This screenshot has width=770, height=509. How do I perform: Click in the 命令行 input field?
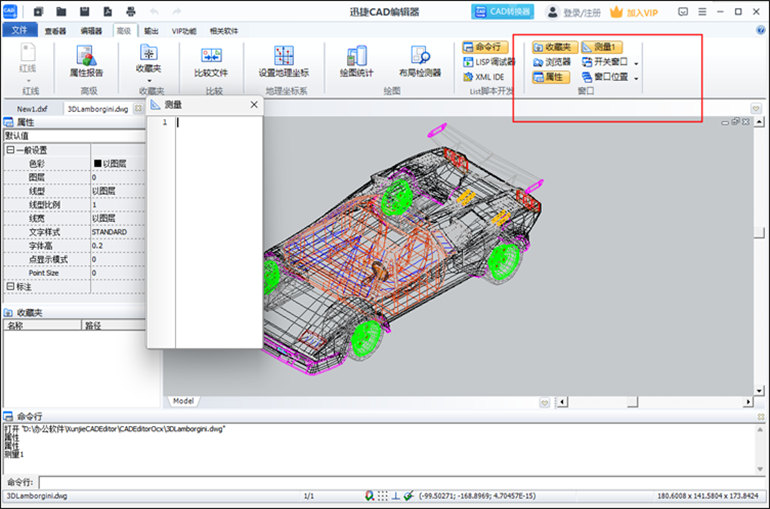pos(403,482)
